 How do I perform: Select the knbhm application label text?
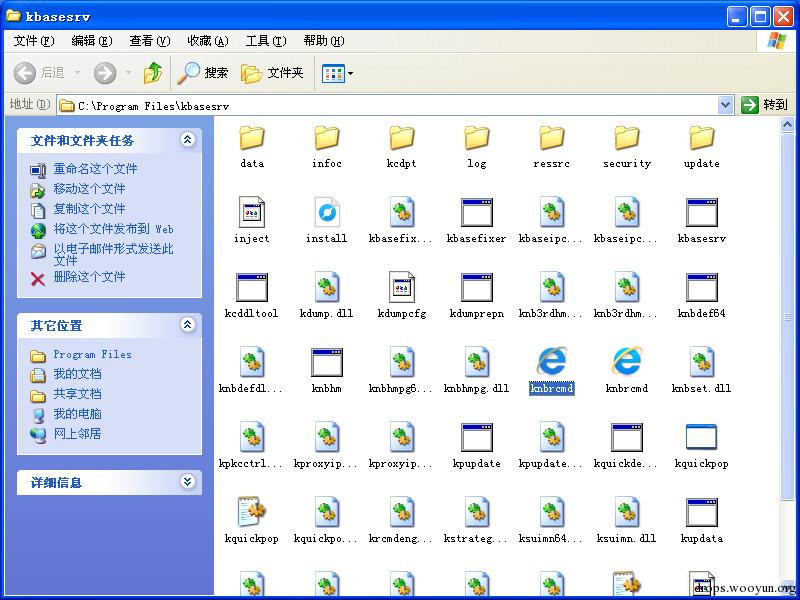[x=327, y=389]
